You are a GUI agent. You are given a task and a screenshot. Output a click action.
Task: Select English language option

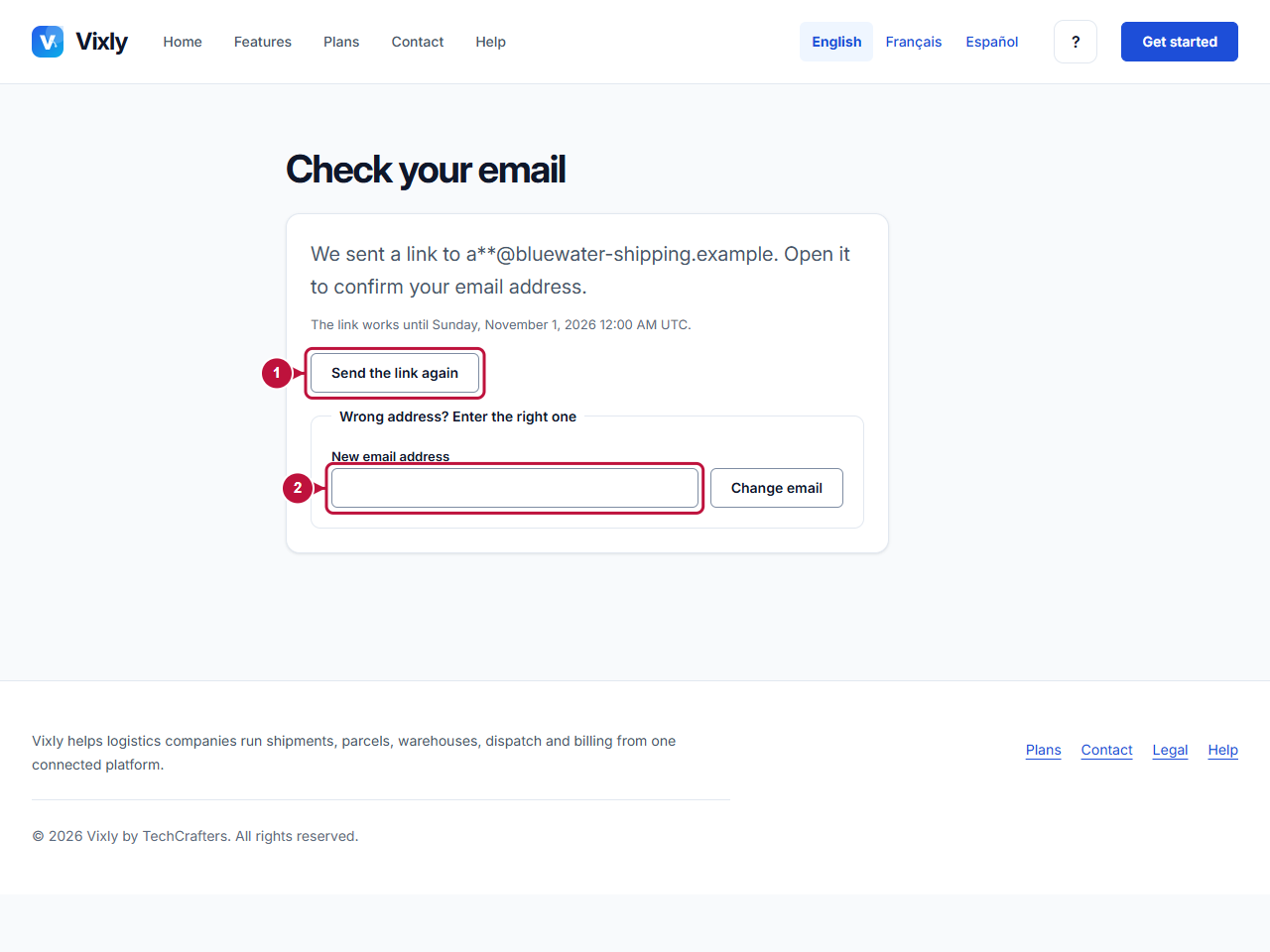[836, 42]
